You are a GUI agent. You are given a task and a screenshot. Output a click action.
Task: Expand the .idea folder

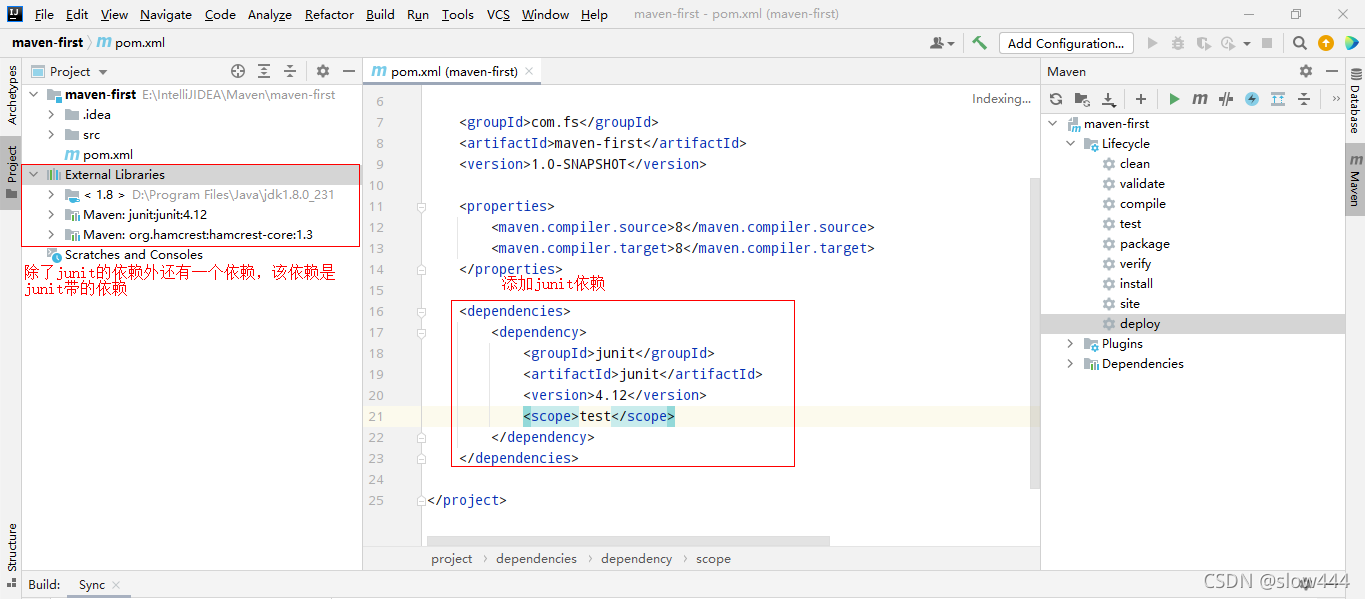(x=52, y=114)
